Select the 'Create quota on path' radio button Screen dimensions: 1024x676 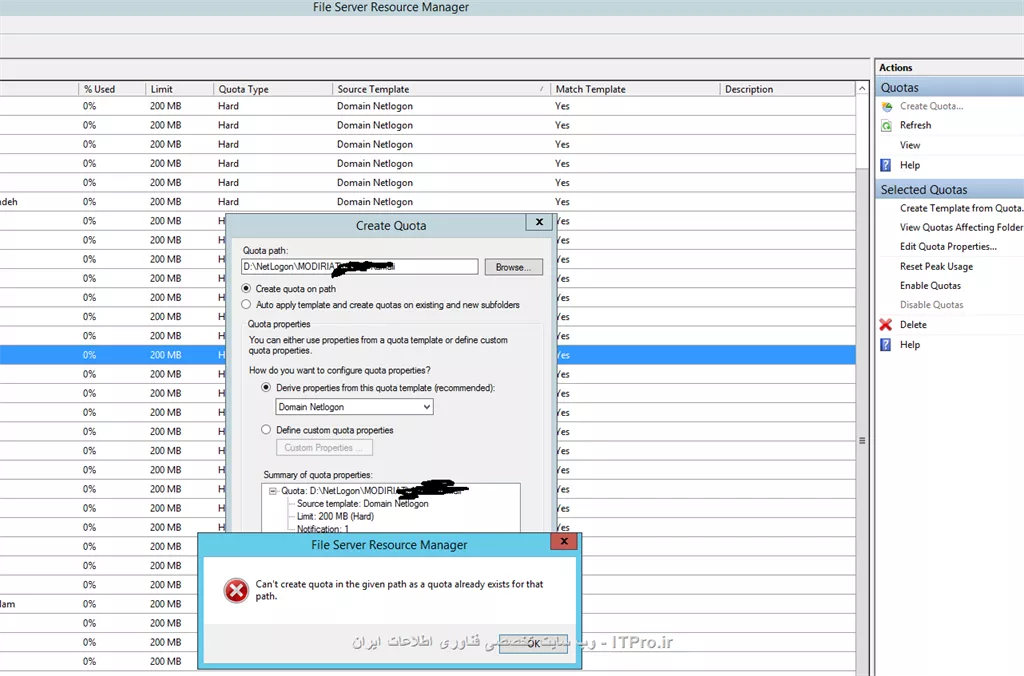[x=246, y=288]
